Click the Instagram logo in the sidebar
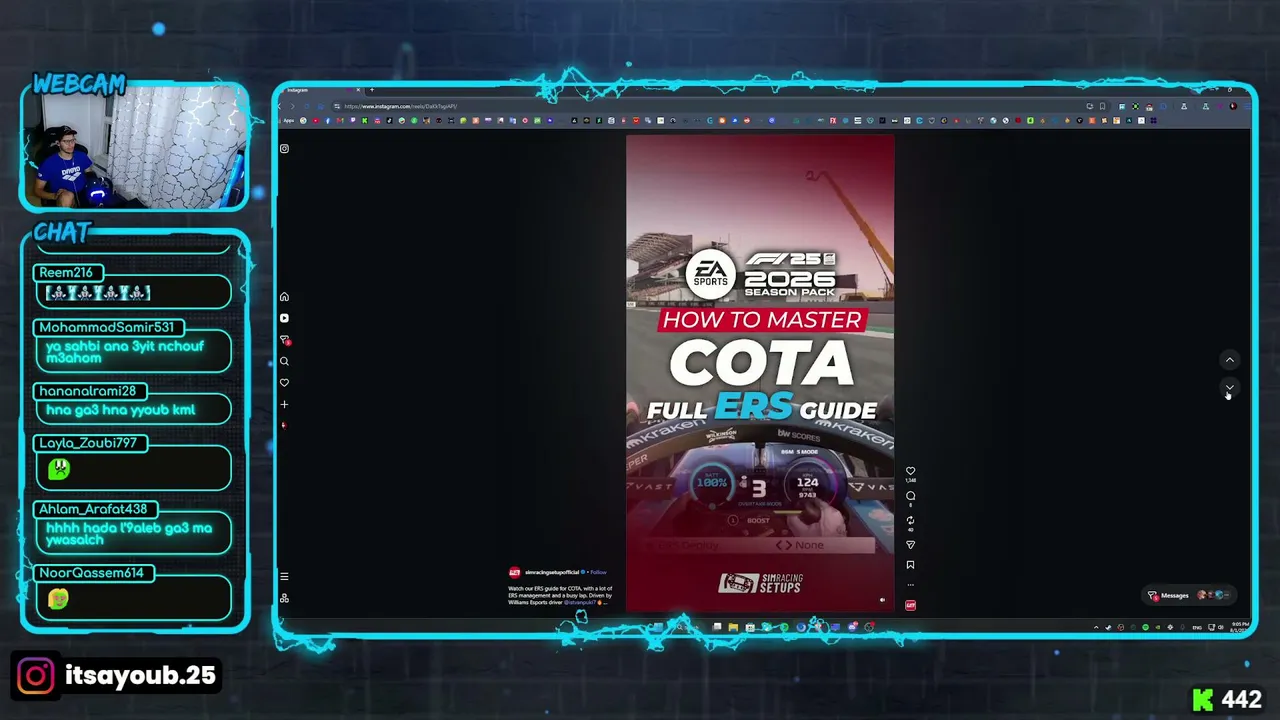 point(284,149)
